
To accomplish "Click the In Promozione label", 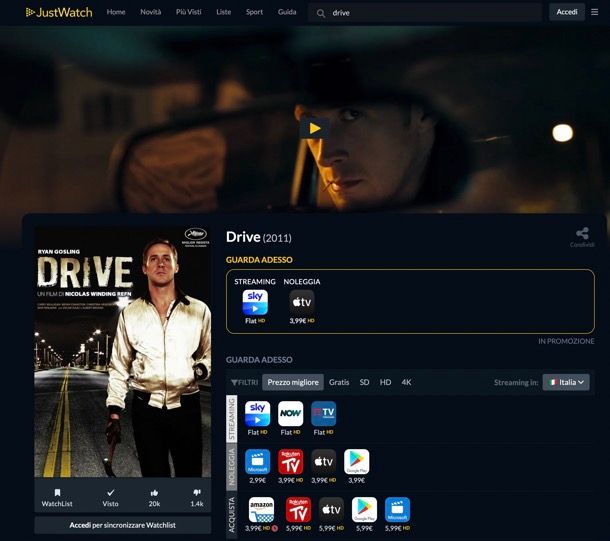I will click(566, 341).
